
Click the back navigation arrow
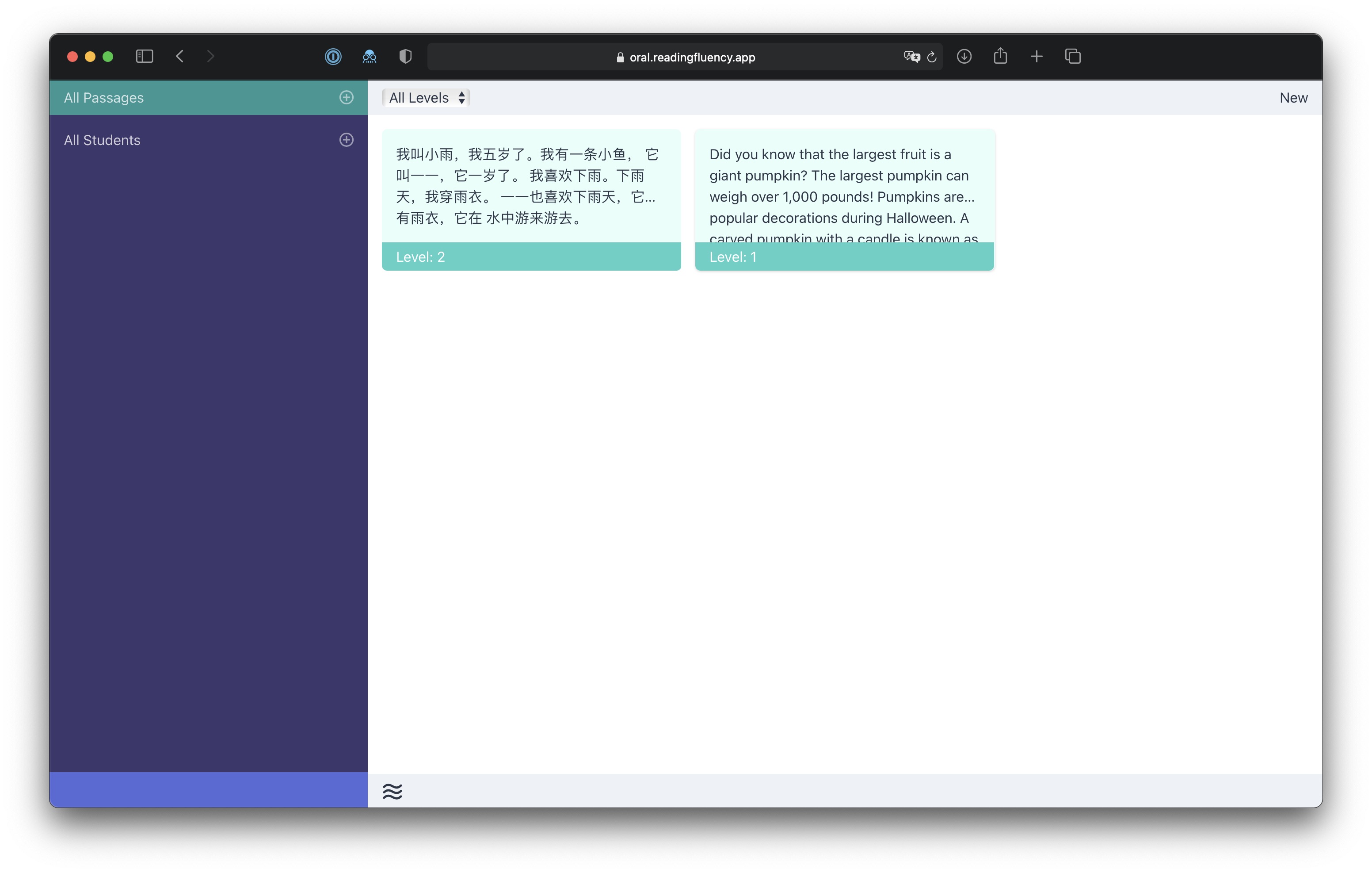(x=179, y=56)
